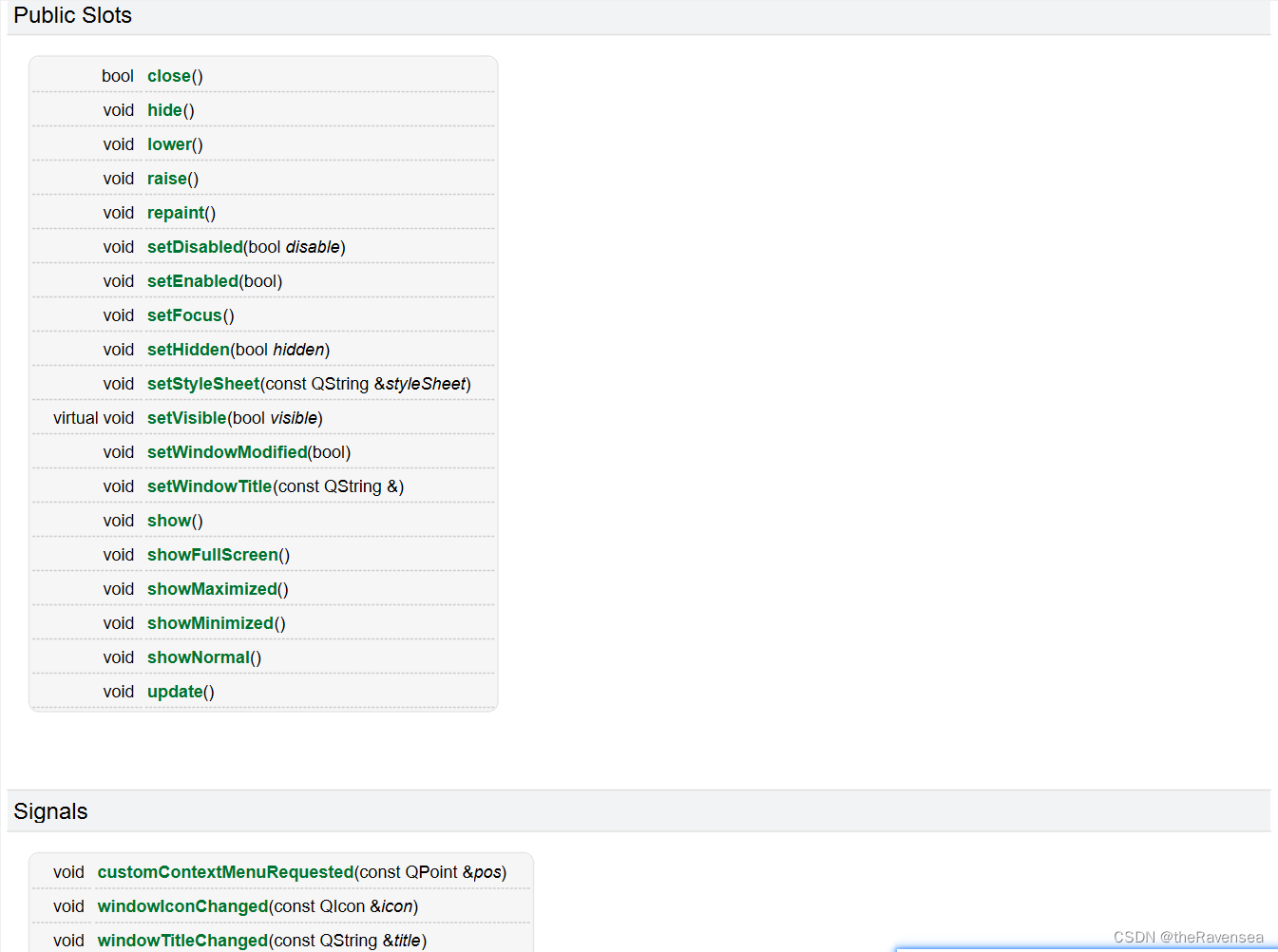Viewport: 1278px width, 952px height.
Task: Select the 'Public Slots' heading text
Action: pyautogui.click(x=72, y=15)
